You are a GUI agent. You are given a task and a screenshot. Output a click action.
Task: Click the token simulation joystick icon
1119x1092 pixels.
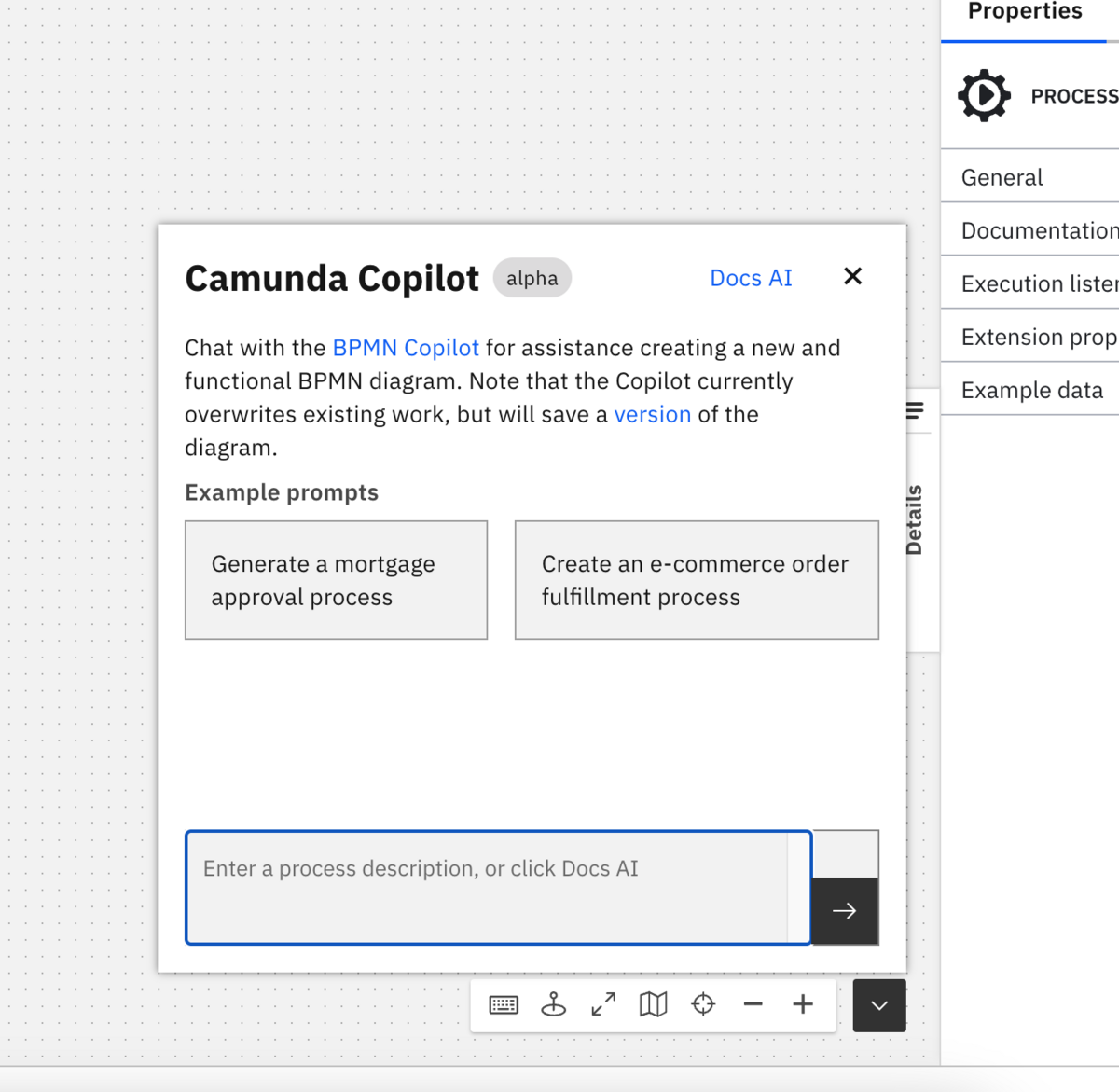(x=554, y=1005)
